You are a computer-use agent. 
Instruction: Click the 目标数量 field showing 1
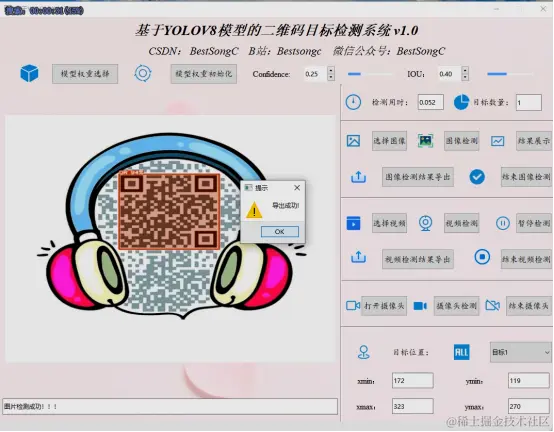pyautogui.click(x=529, y=102)
